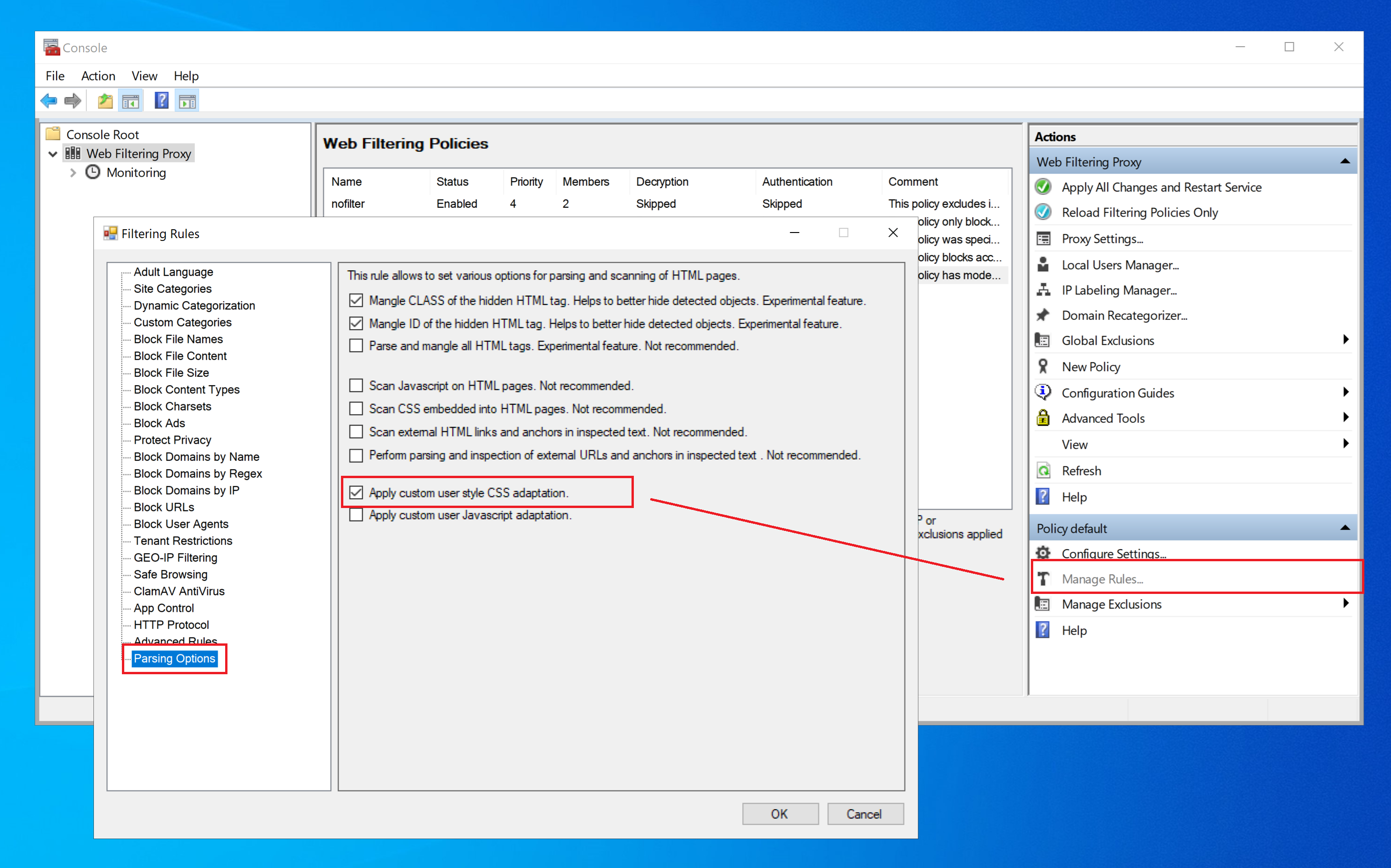Click the Cancel button
This screenshot has width=1391, height=868.
(x=865, y=814)
